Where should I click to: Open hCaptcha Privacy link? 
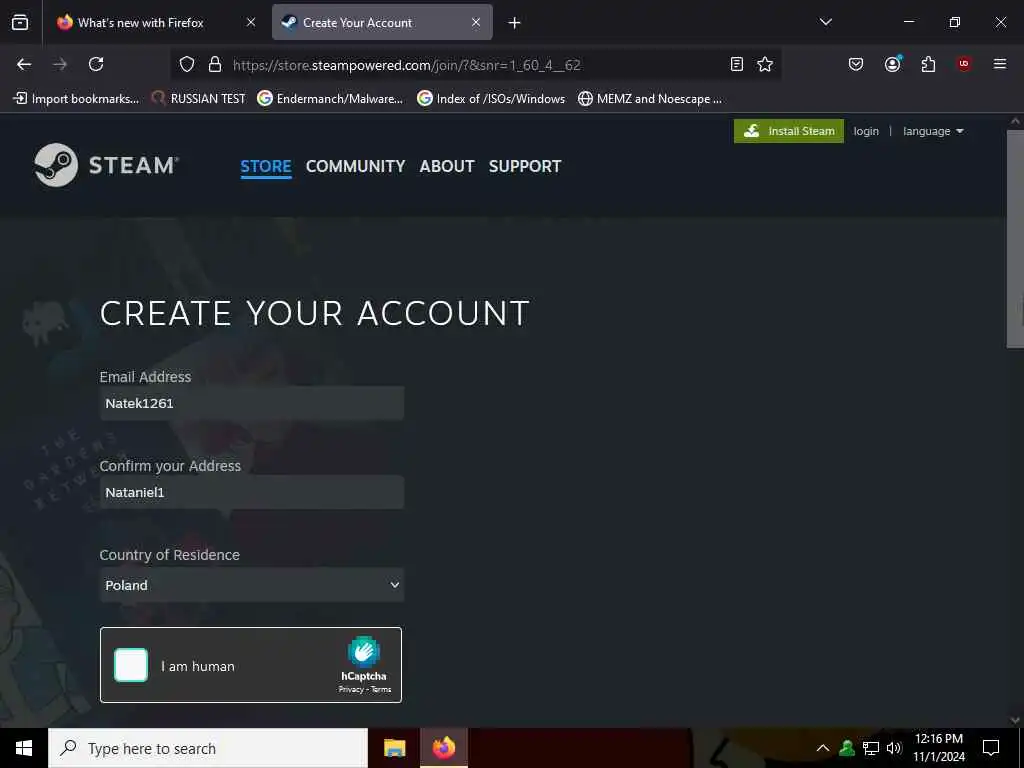(x=351, y=689)
